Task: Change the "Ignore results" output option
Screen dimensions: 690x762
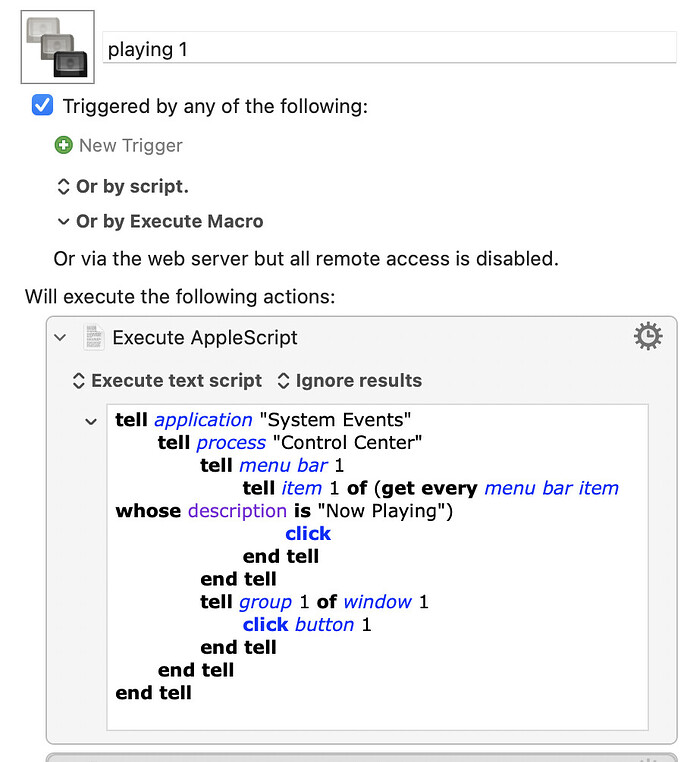Action: (x=349, y=381)
